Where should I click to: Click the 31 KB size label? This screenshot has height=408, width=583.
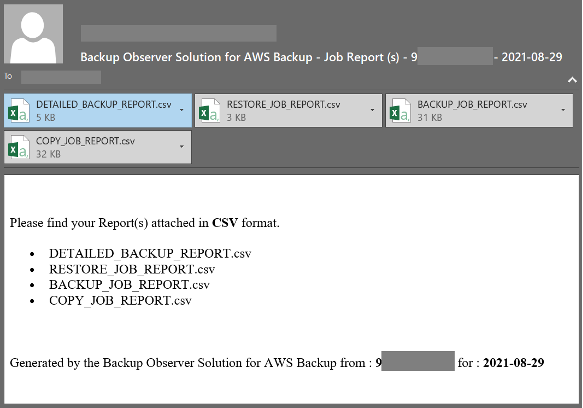[x=430, y=118]
